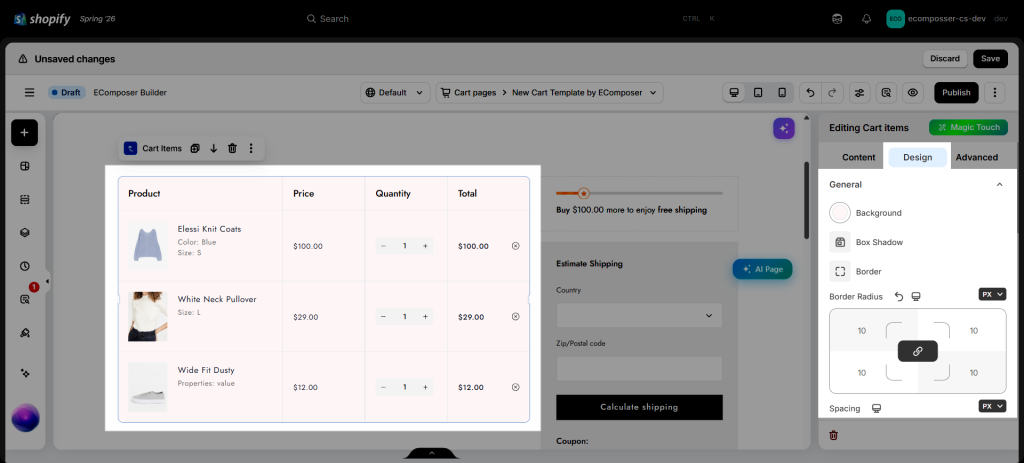
Task: Click the undo arrow in top toolbar
Action: click(810, 93)
